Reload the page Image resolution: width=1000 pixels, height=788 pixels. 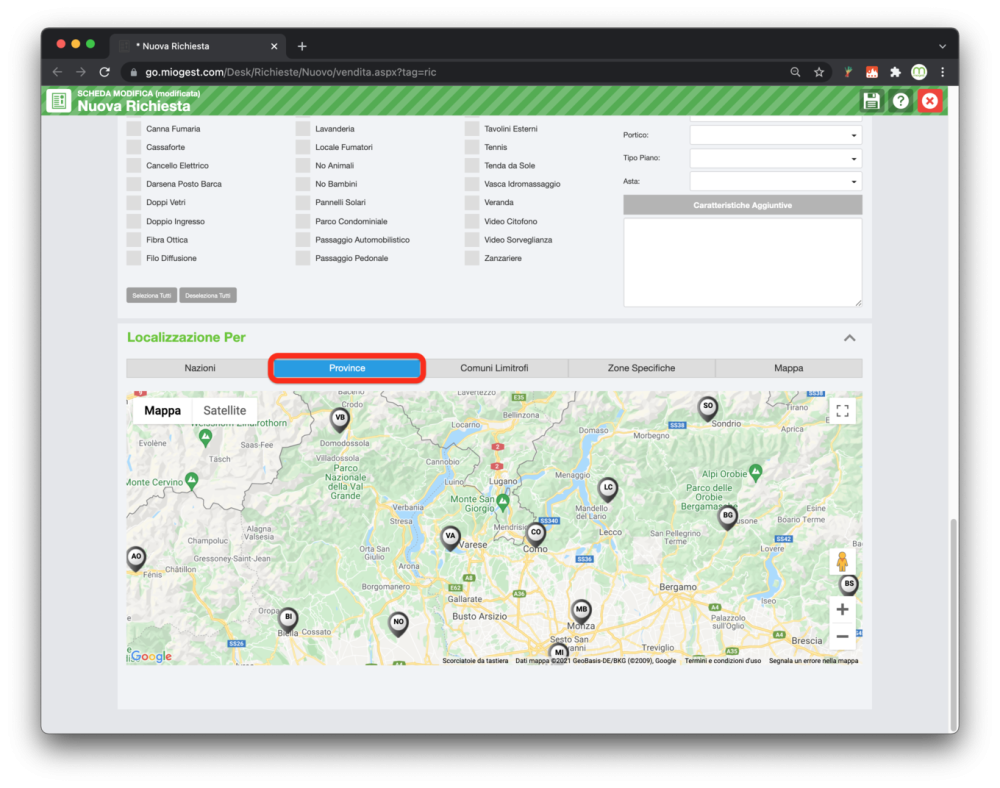105,72
